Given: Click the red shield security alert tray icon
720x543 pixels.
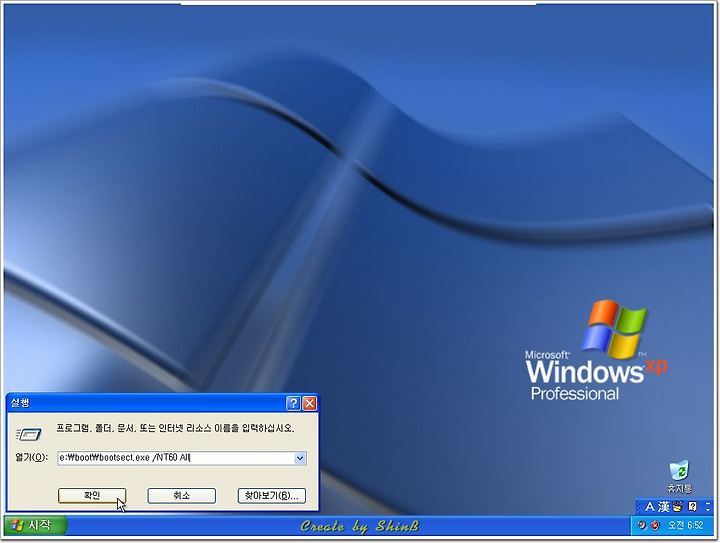Looking at the screenshot, I should coord(655,525).
